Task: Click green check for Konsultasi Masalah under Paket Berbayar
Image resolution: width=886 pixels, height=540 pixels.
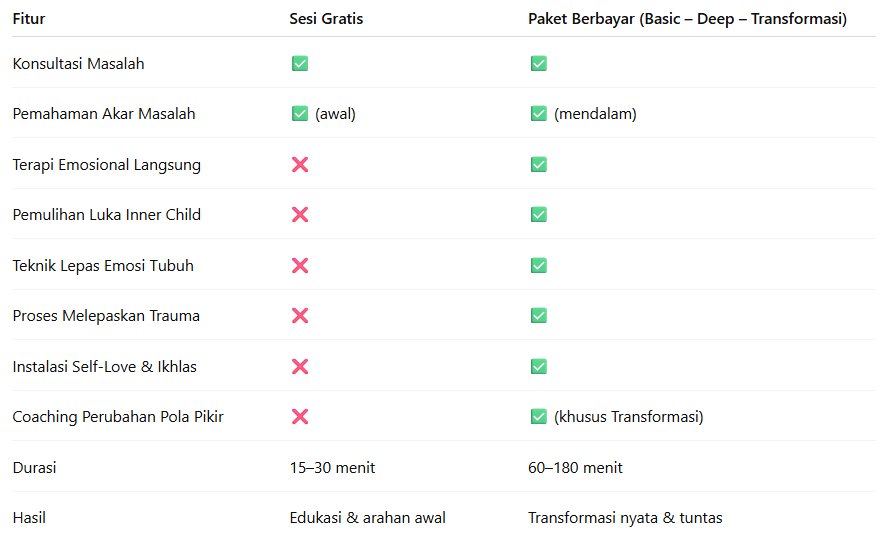Action: coord(538,63)
